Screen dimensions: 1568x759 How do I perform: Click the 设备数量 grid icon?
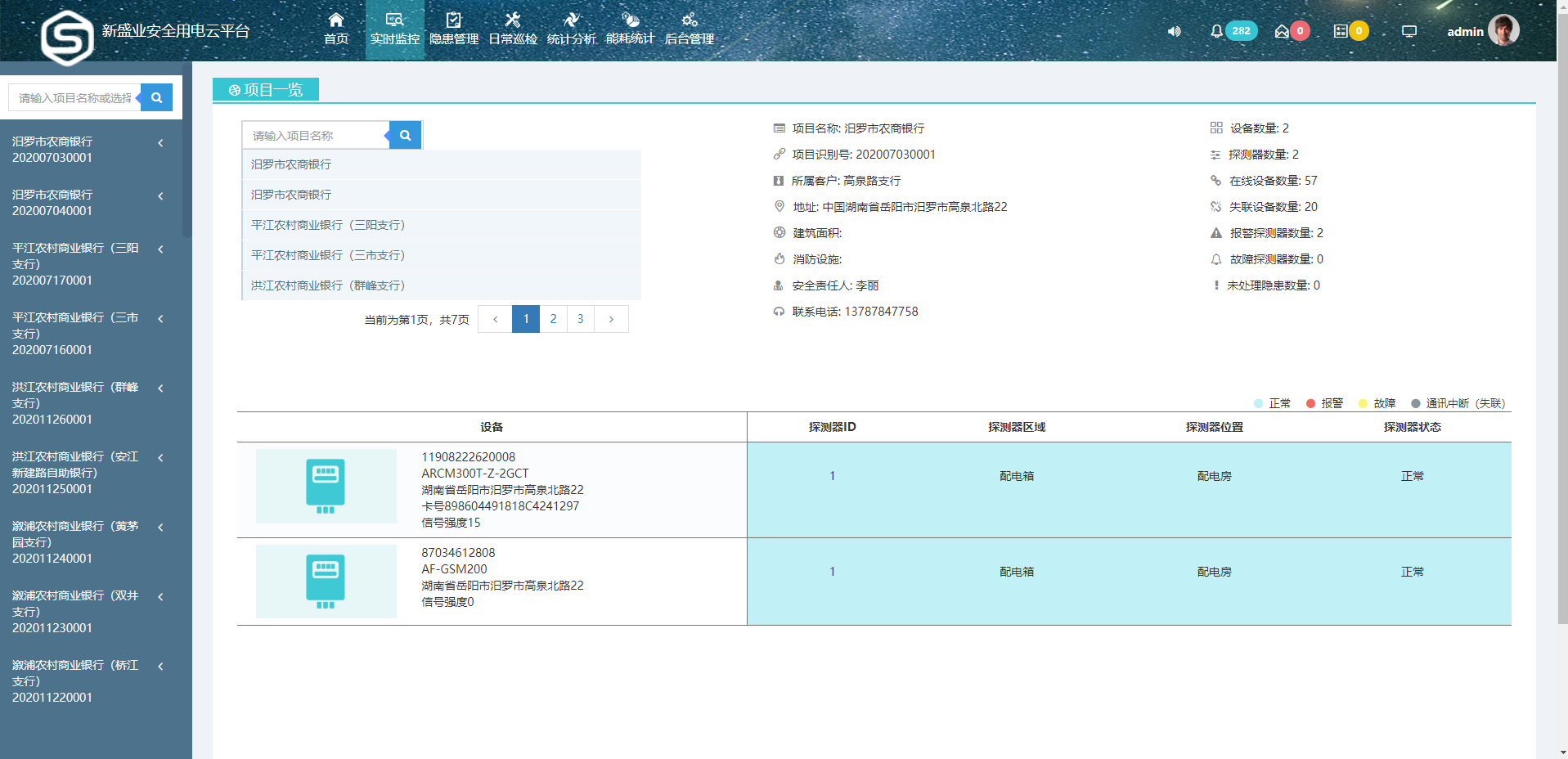tap(1216, 128)
